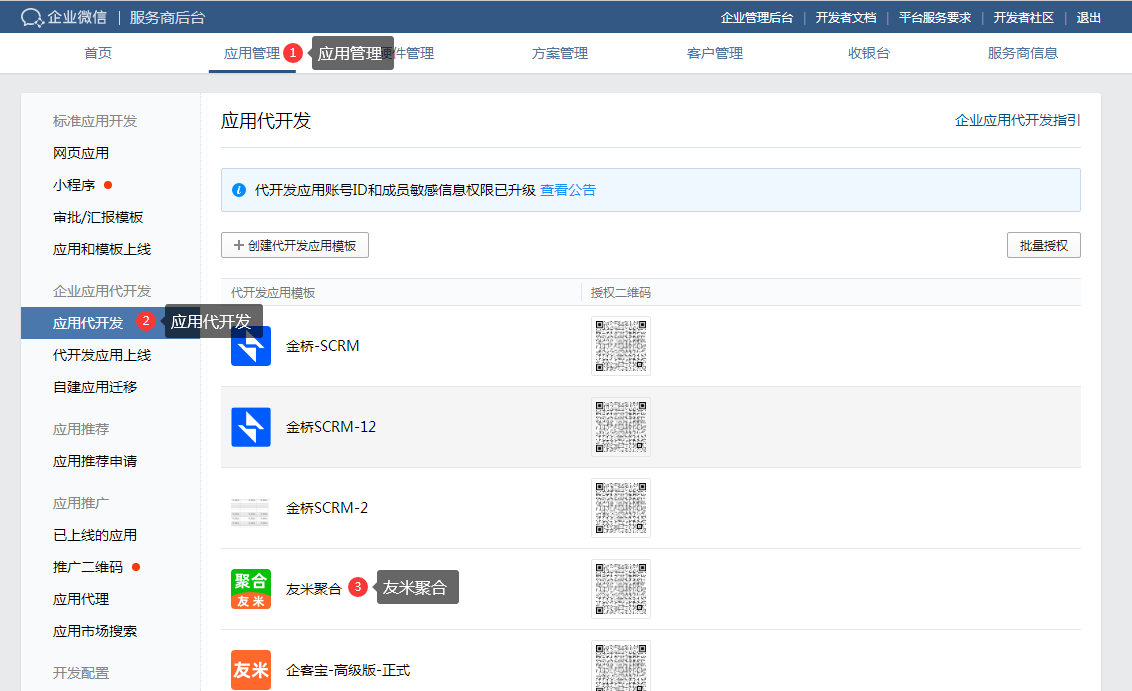This screenshot has height=691, width=1132.
Task: Go to the 首页 tab
Action: coord(98,53)
